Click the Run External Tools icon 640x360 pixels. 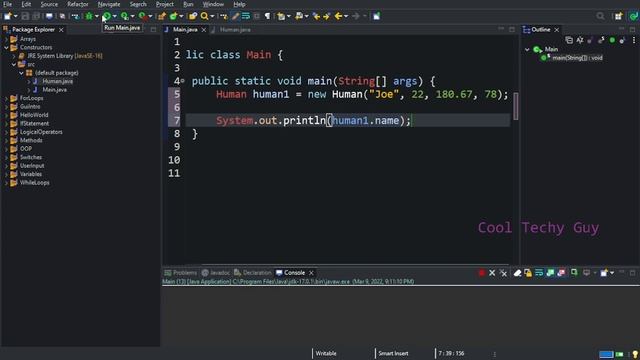142,16
